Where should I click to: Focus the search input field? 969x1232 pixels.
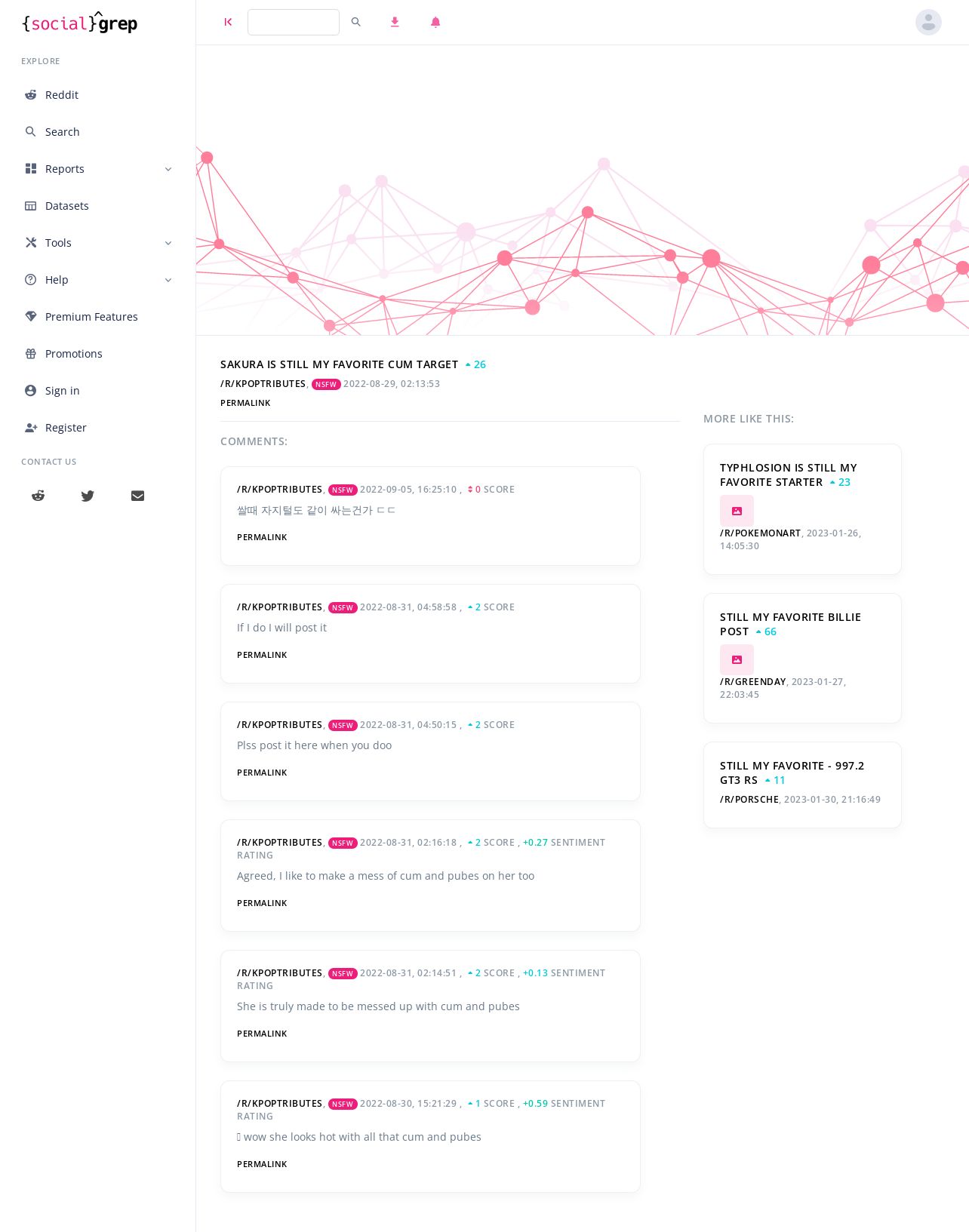(x=294, y=23)
